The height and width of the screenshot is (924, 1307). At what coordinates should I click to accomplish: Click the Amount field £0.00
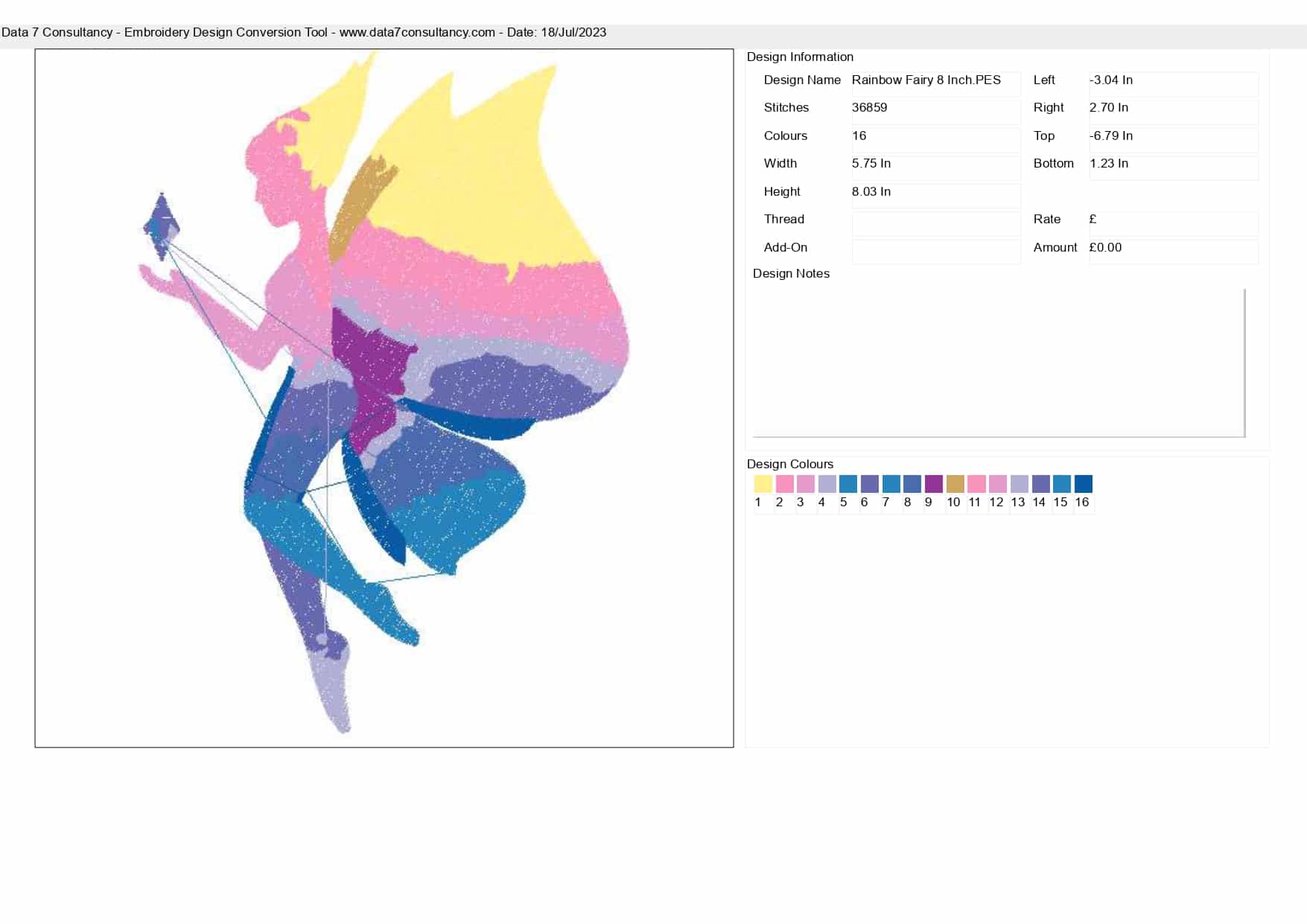pyautogui.click(x=1174, y=251)
